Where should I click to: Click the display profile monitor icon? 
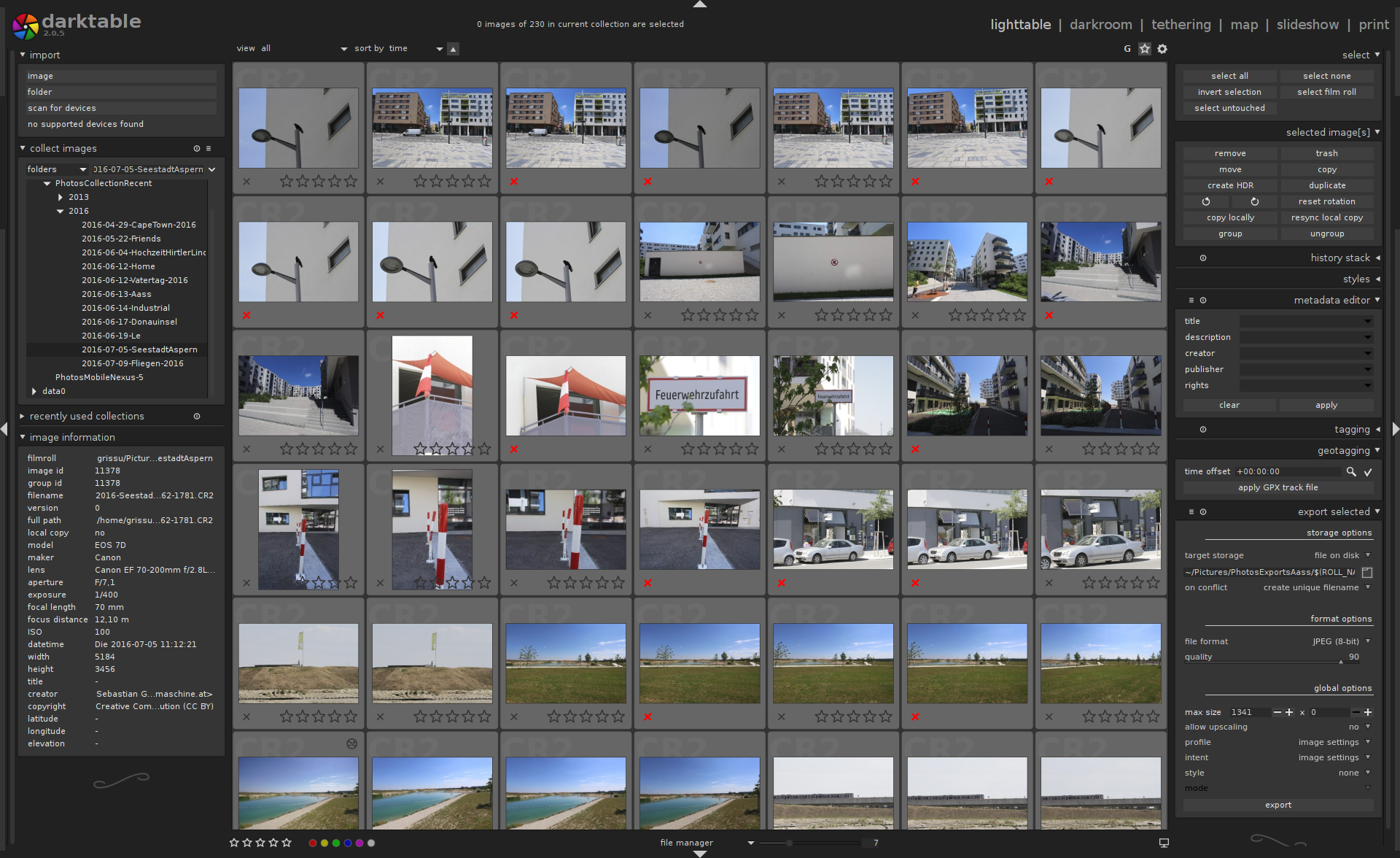(1164, 843)
